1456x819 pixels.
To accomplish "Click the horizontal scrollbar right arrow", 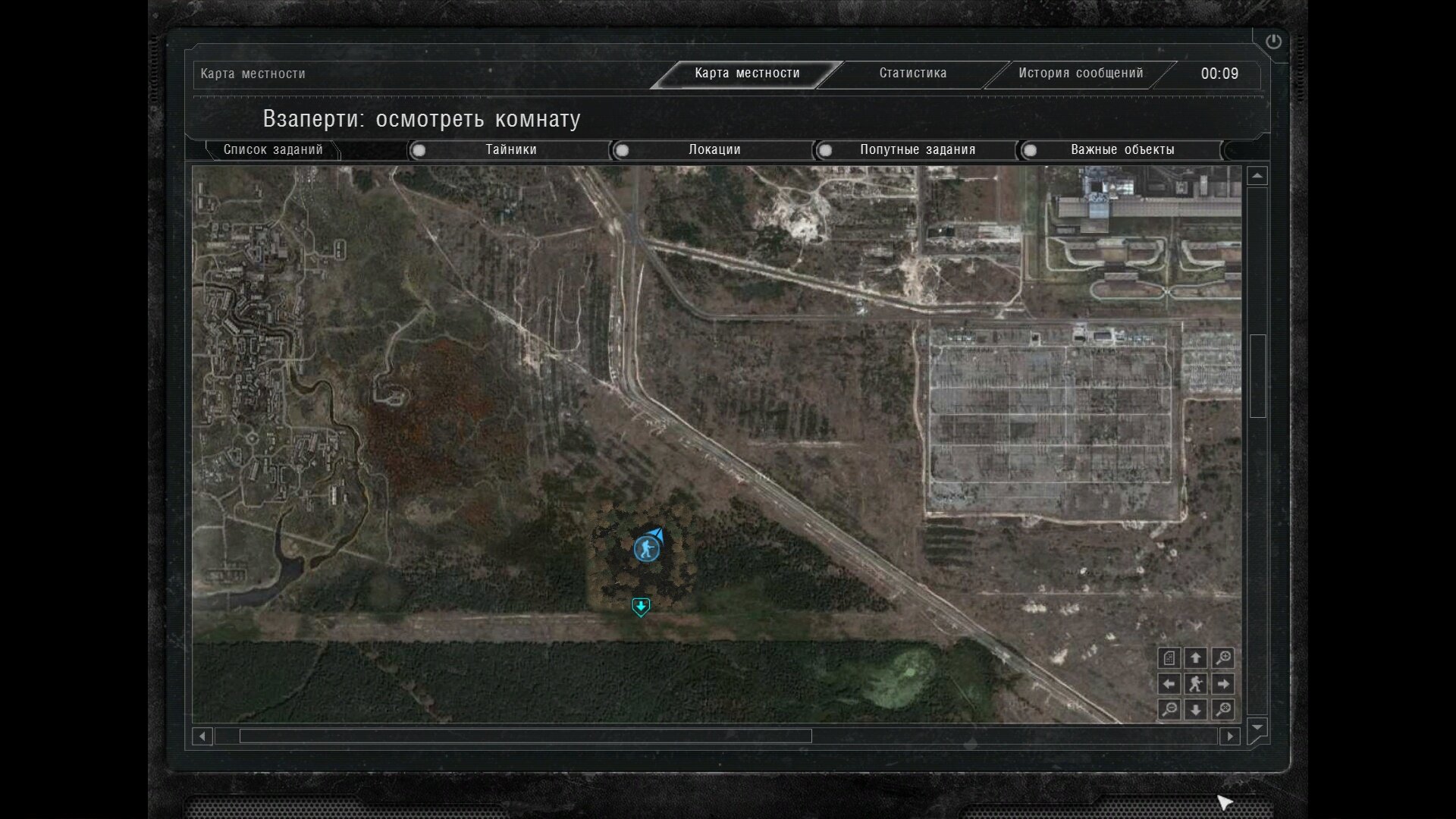I will [x=1230, y=736].
